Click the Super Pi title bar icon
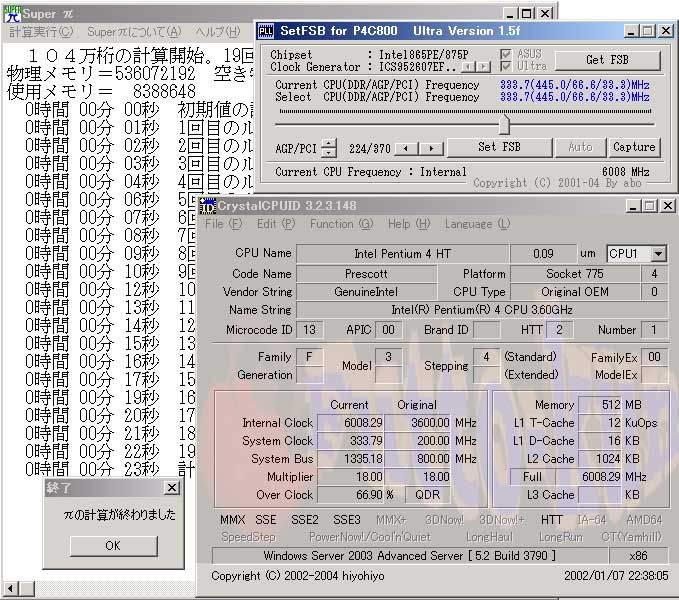The width and height of the screenshot is (679, 600). click(12, 13)
